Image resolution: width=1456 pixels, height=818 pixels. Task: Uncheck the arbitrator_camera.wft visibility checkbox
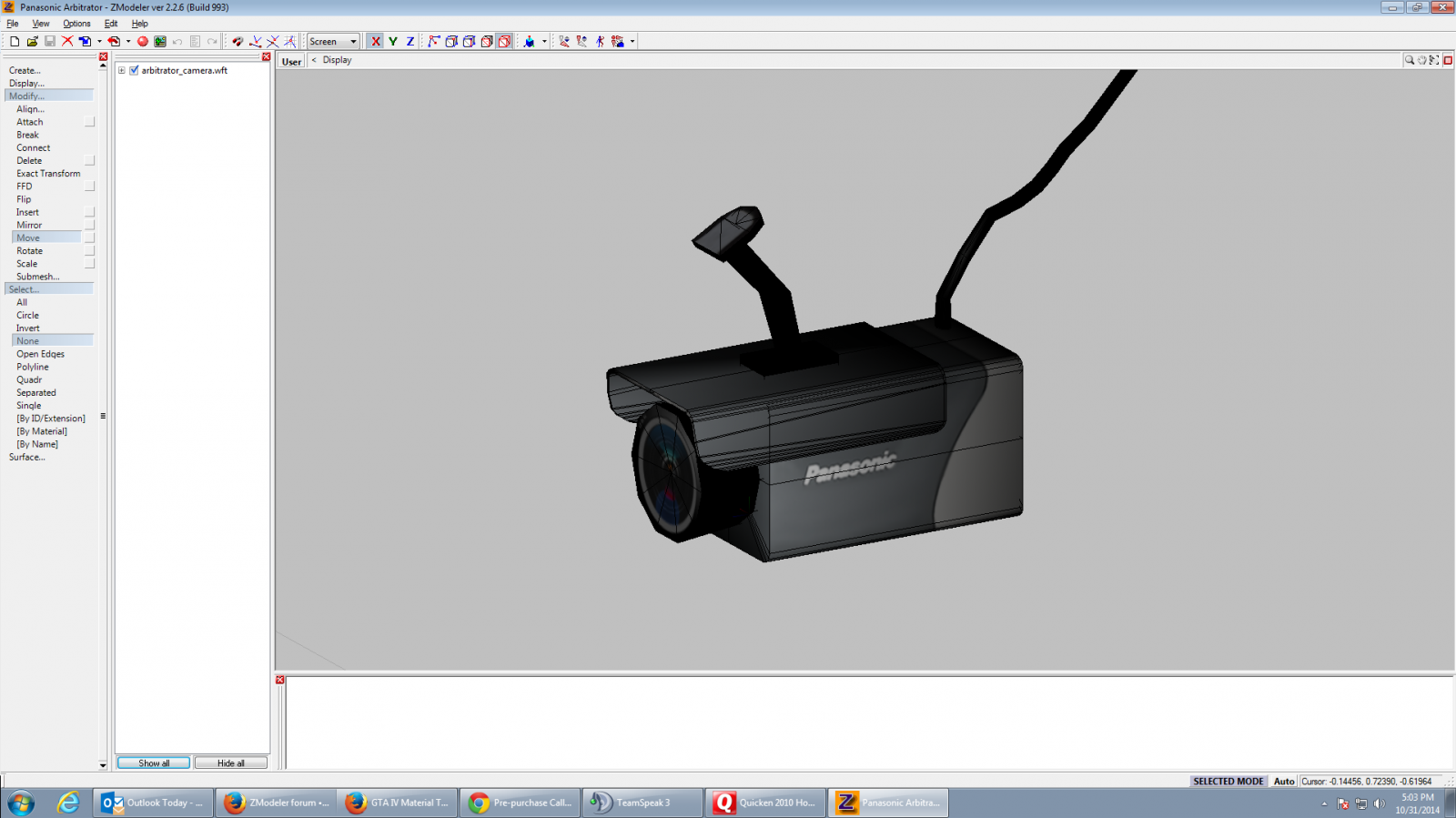click(134, 70)
